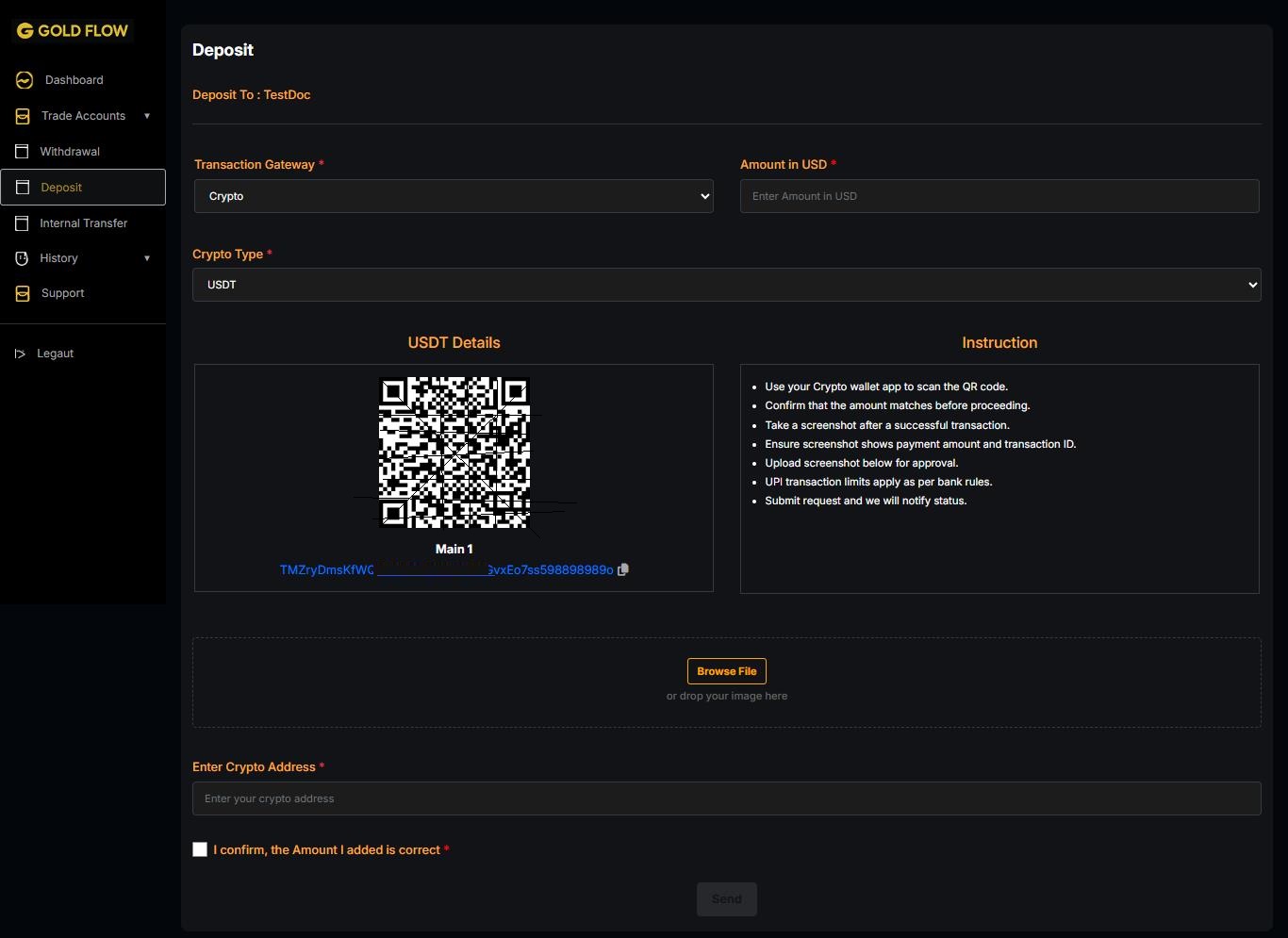Screen dimensions: 1288x938
Task: Expand the History submenu arrow
Action: pos(147,258)
